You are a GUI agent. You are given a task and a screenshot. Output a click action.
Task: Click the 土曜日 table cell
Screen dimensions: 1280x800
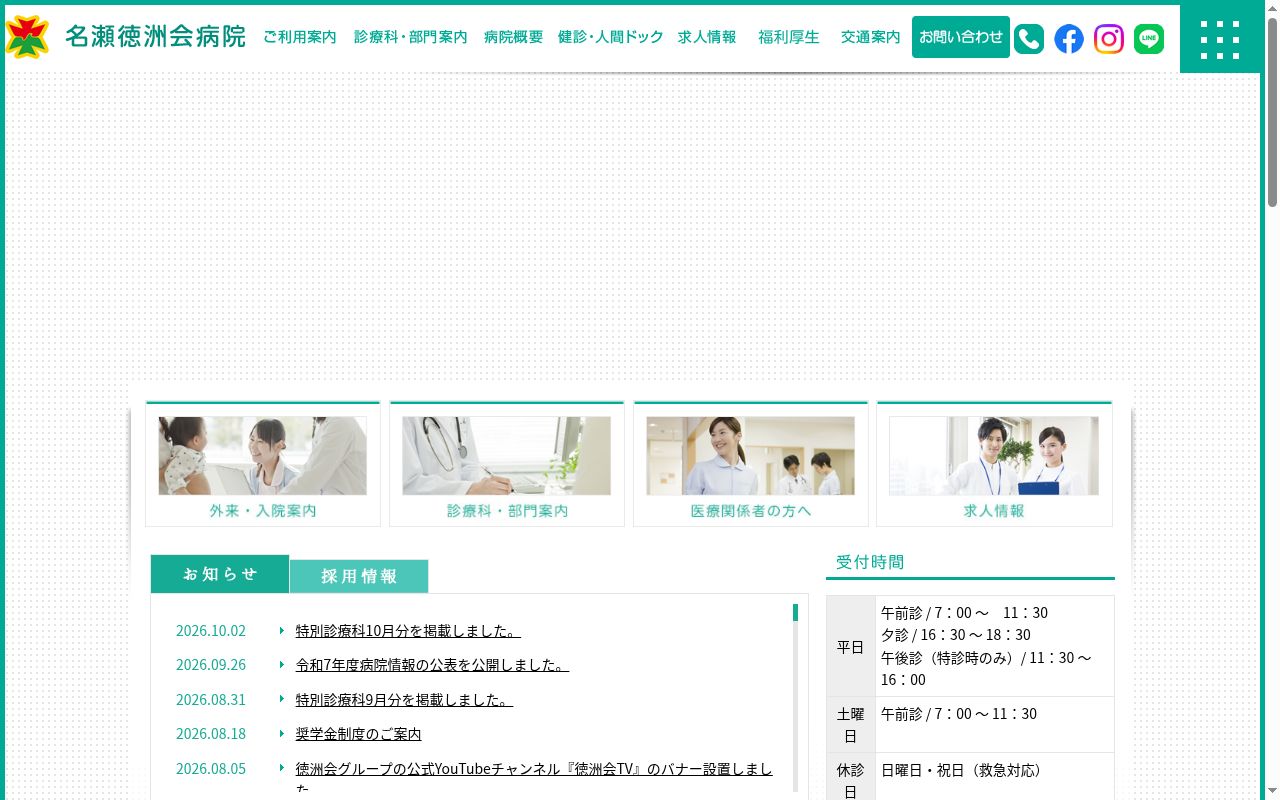click(851, 725)
